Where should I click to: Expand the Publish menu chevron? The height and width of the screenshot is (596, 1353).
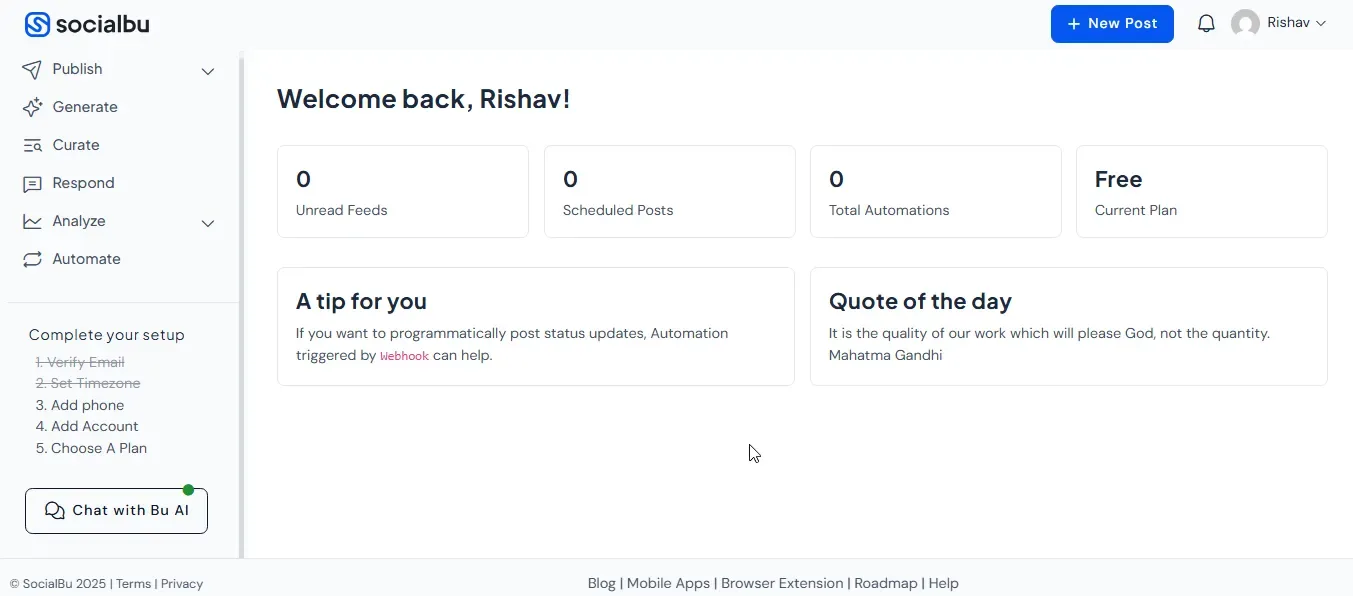click(x=208, y=71)
